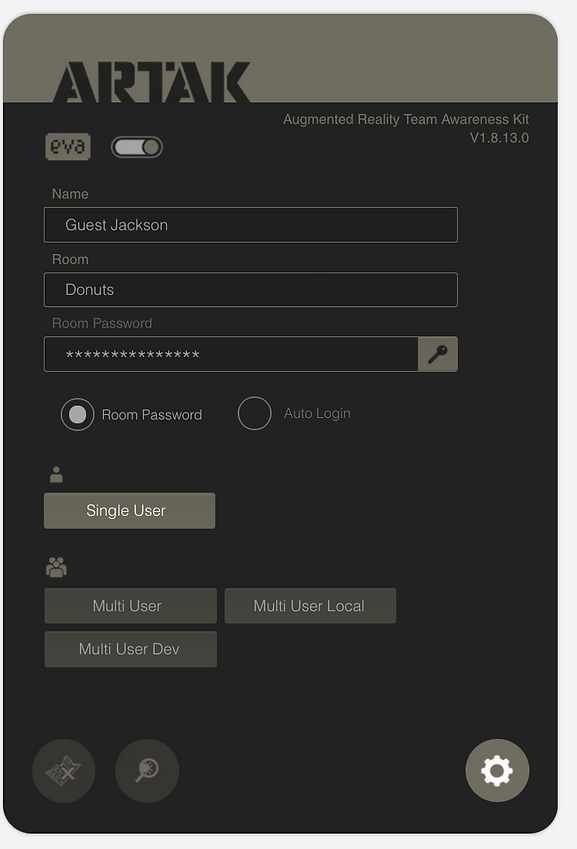Click the Name label above the field
This screenshot has width=577, height=849.
click(70, 194)
